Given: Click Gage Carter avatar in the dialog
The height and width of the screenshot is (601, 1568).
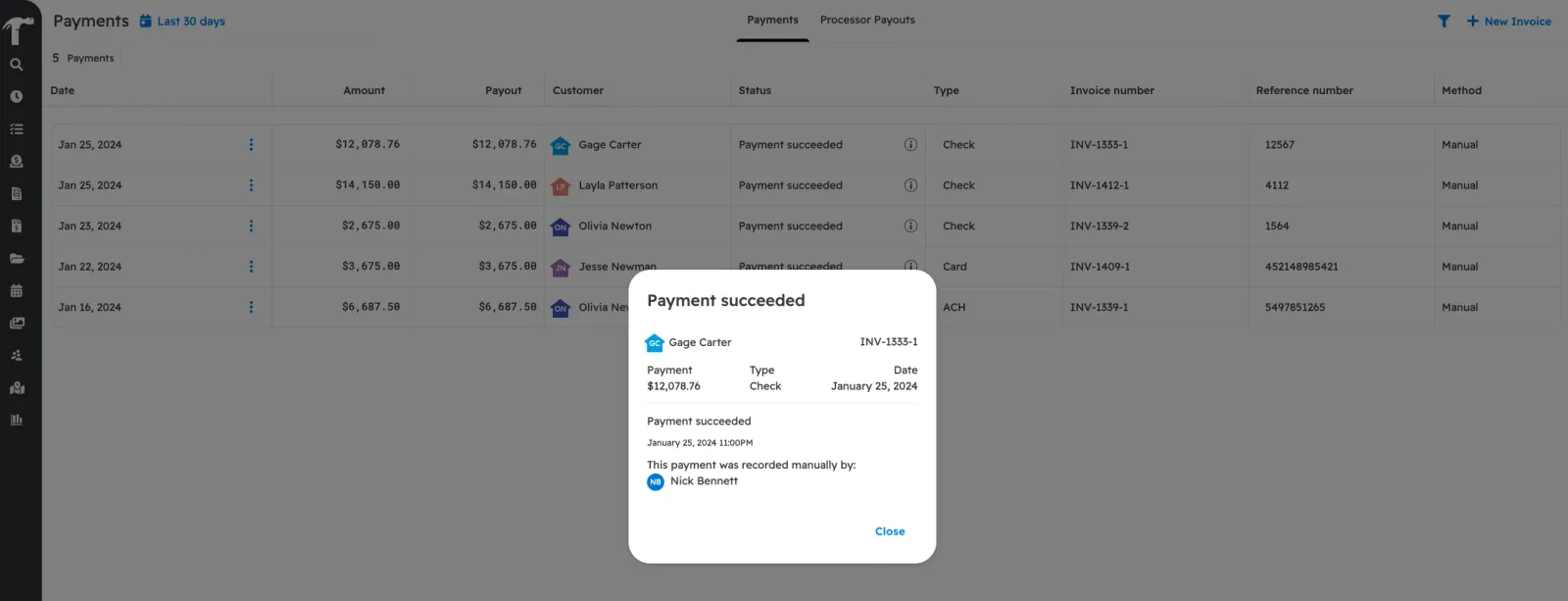Looking at the screenshot, I should (655, 343).
